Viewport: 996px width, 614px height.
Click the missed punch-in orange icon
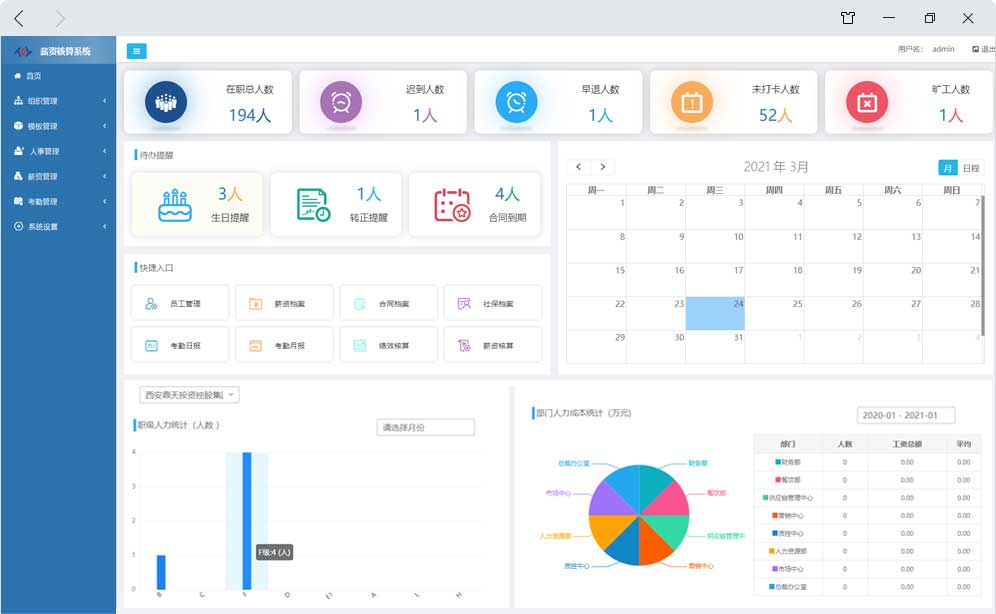click(691, 102)
